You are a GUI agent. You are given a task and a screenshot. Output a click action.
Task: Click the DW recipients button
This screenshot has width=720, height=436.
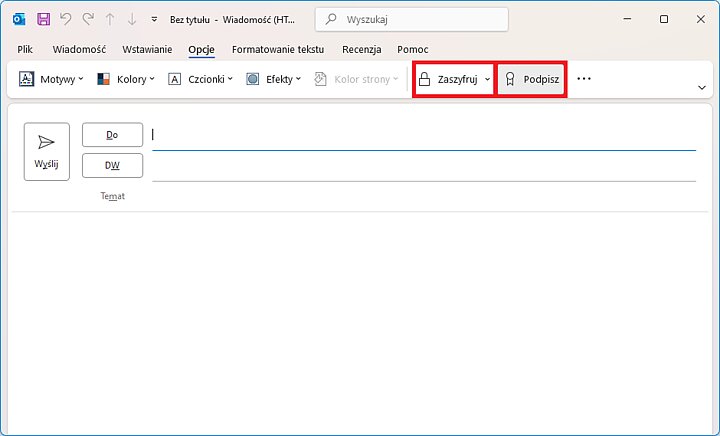(112, 165)
